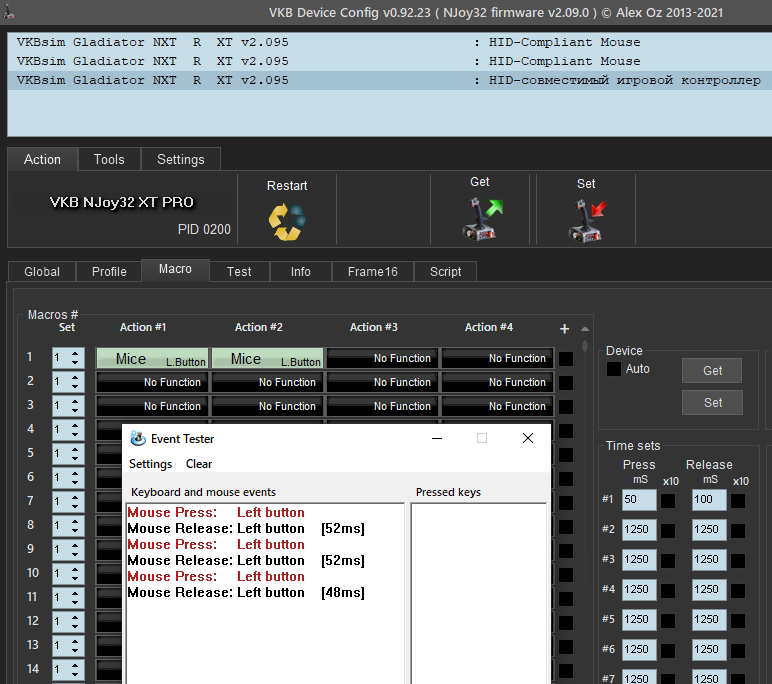Viewport: 772px width, 684px height.
Task: Click the application joystick icon in the title bar
Action: point(8,12)
